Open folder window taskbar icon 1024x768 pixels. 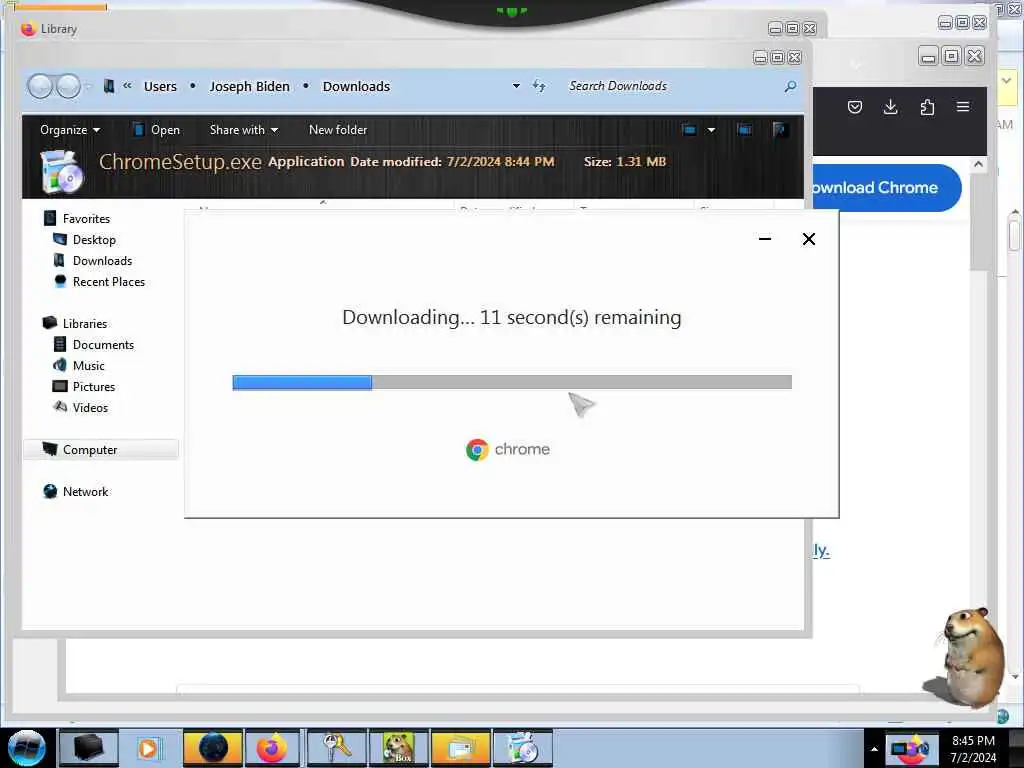(x=460, y=748)
